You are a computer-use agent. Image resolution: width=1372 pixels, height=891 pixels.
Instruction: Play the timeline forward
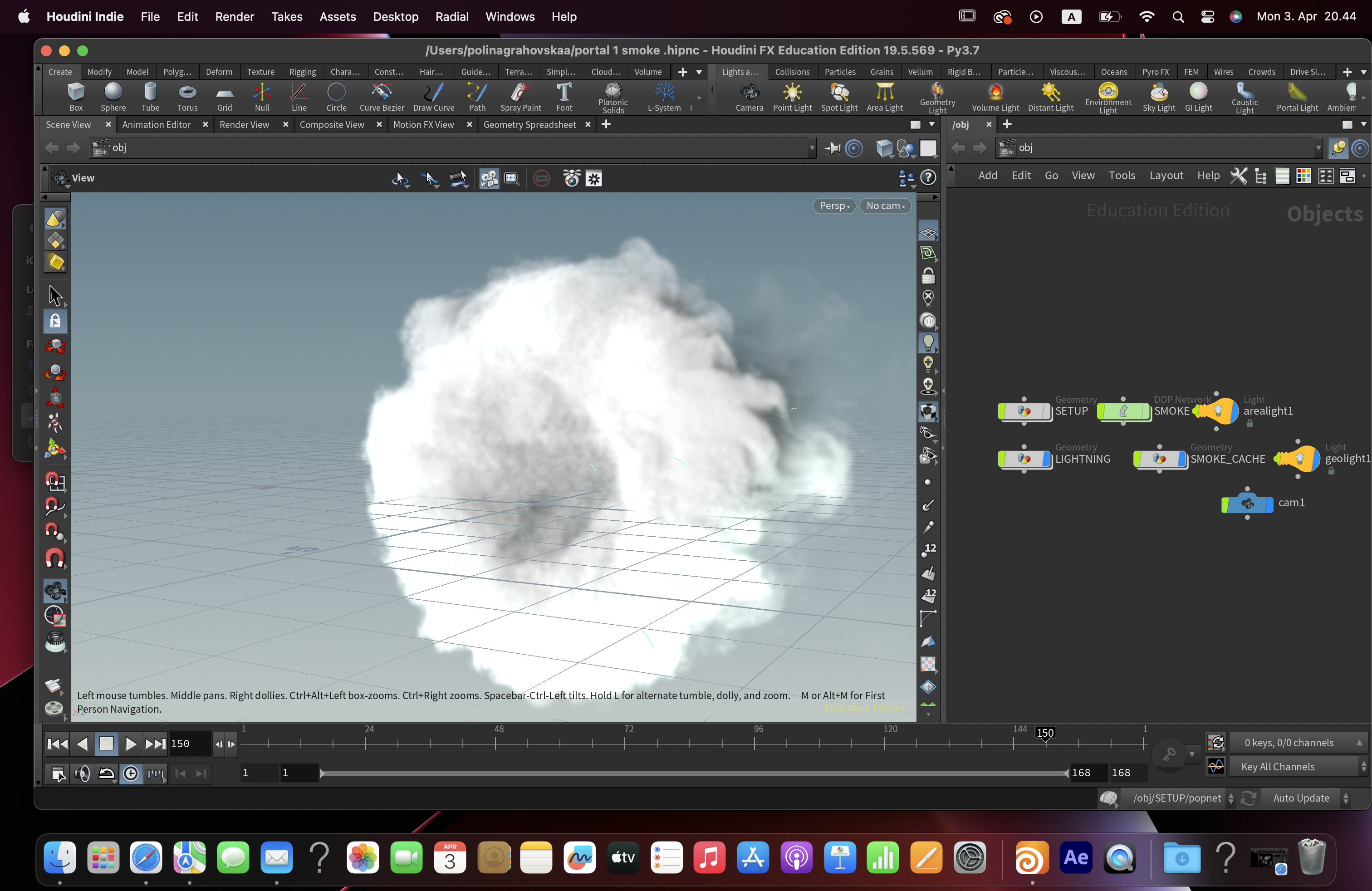131,744
